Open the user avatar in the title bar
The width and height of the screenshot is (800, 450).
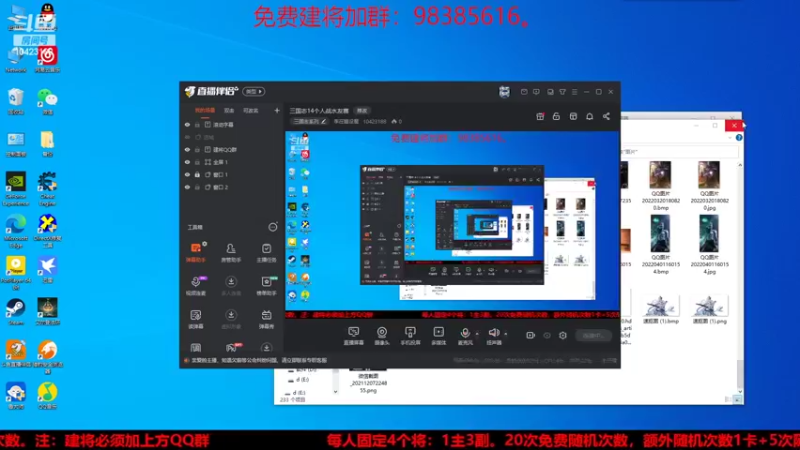coord(504,92)
